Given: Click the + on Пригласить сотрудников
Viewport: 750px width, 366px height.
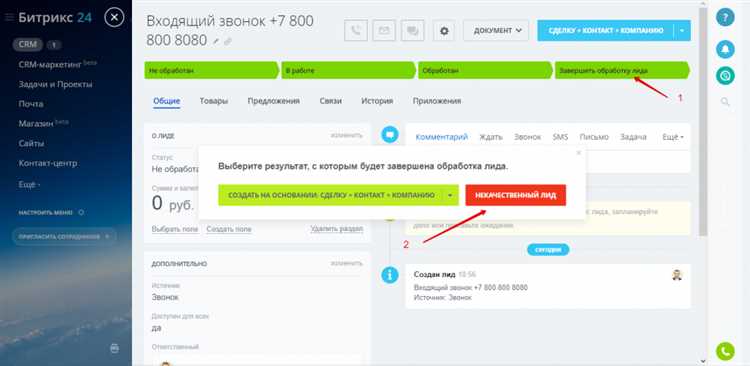Looking at the screenshot, I should [x=107, y=236].
